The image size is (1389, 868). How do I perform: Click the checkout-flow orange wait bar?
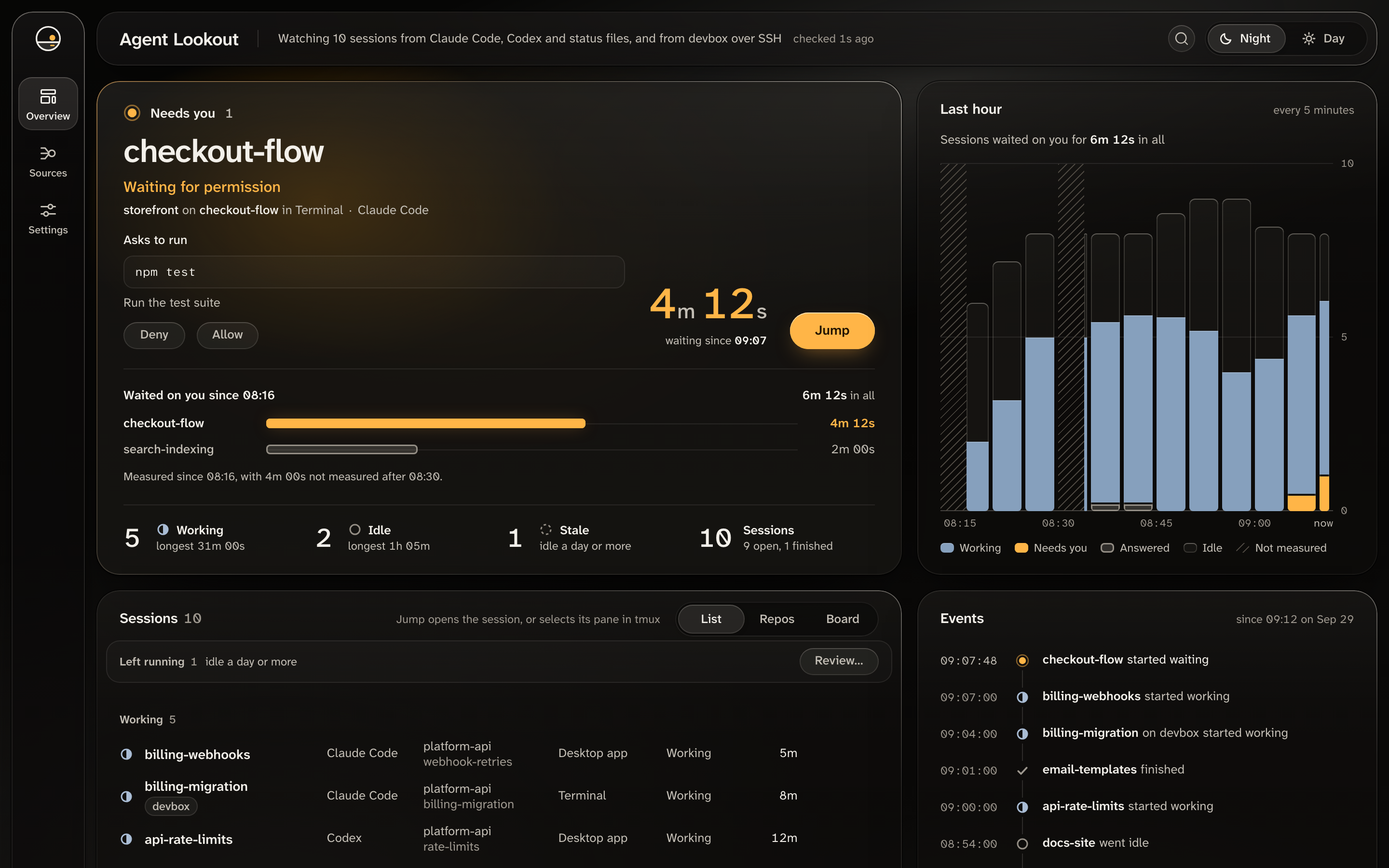425,424
